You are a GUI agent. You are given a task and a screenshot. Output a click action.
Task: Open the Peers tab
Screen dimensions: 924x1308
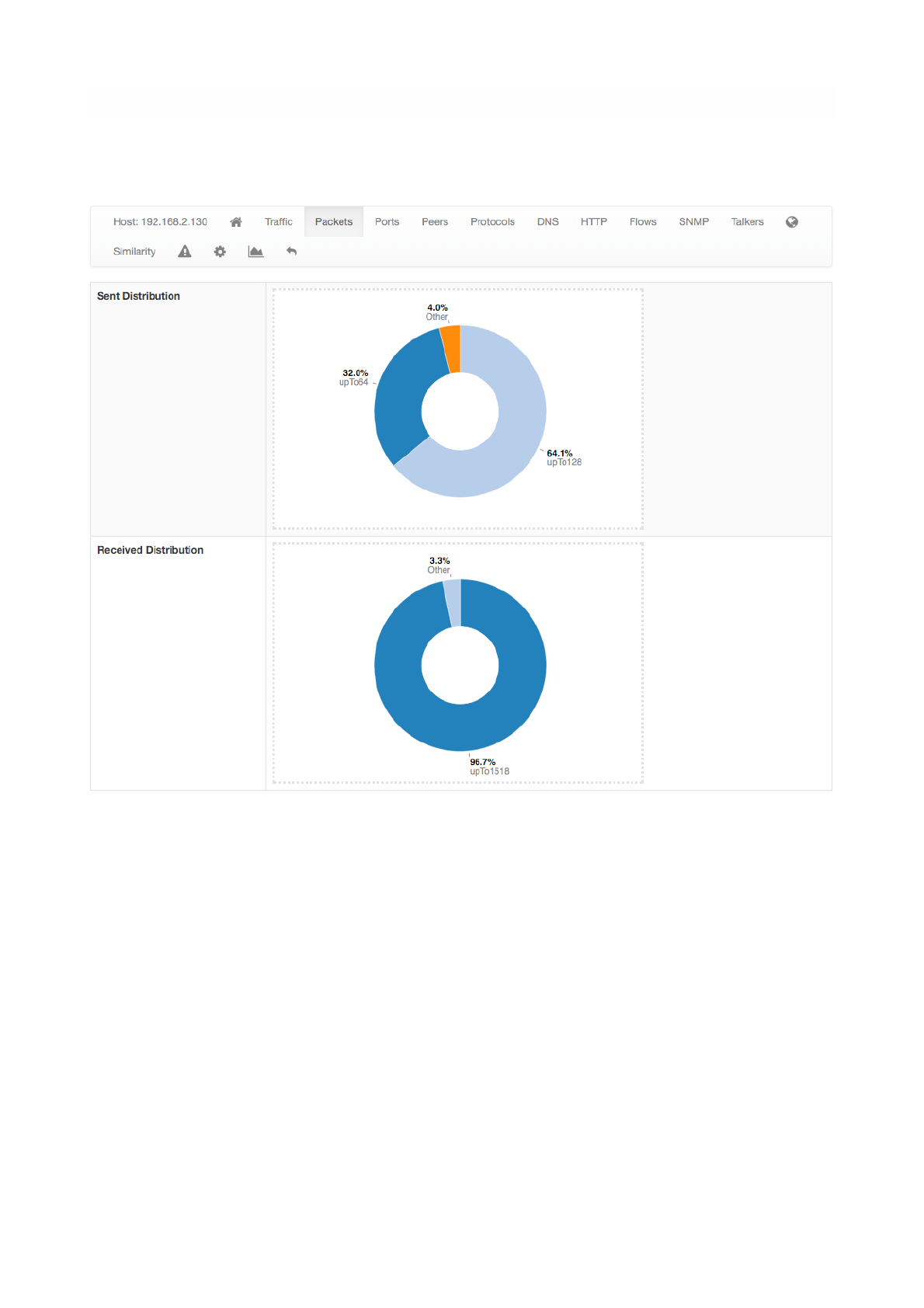pos(435,222)
